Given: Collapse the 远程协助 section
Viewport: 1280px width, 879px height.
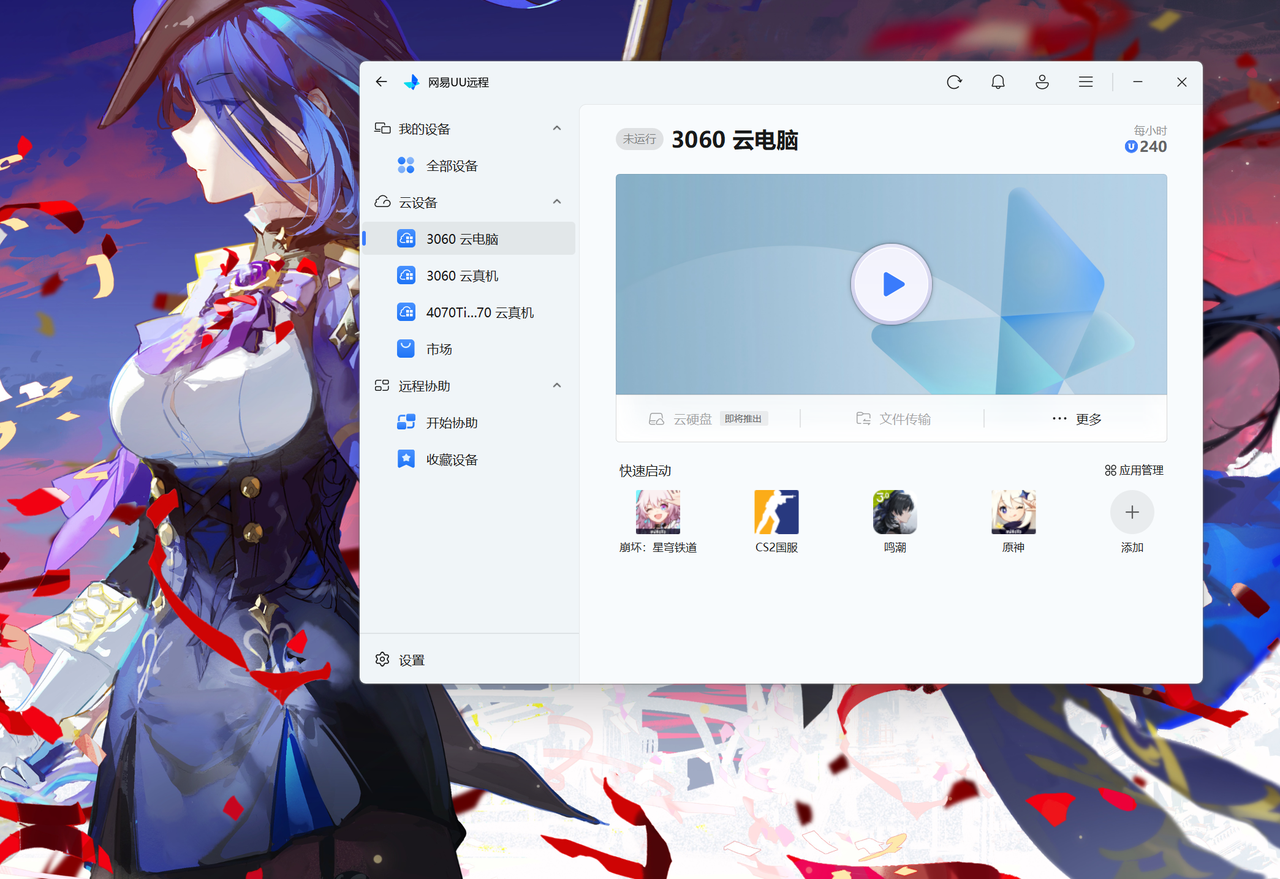Looking at the screenshot, I should click(x=557, y=386).
